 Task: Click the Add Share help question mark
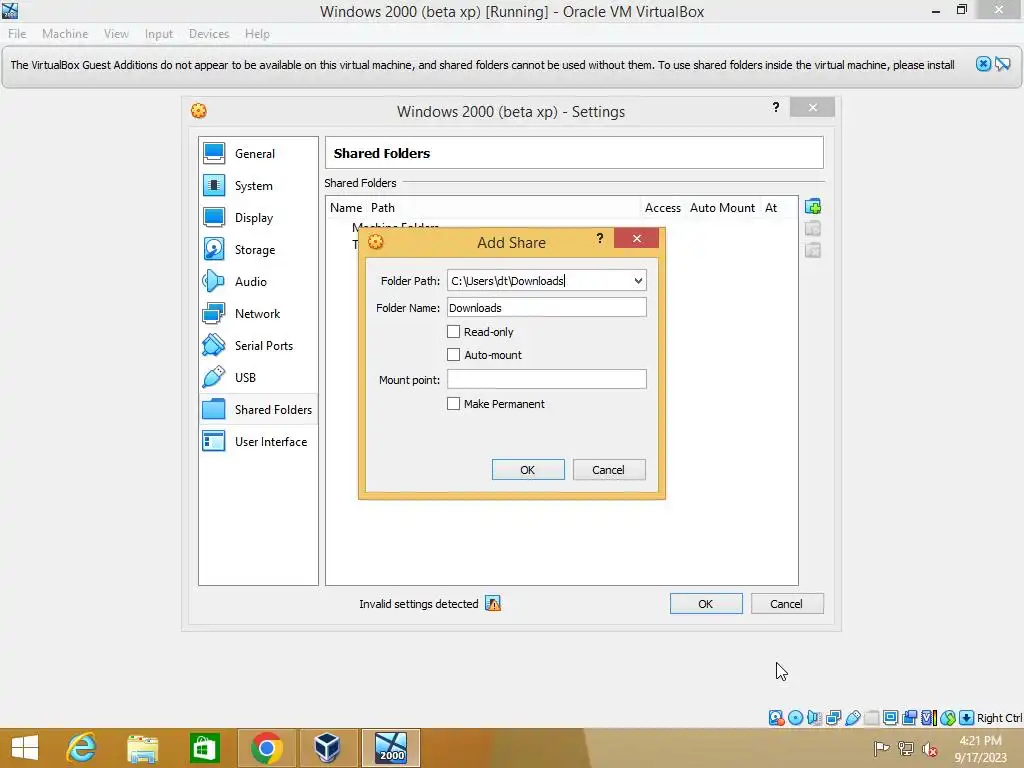(600, 238)
